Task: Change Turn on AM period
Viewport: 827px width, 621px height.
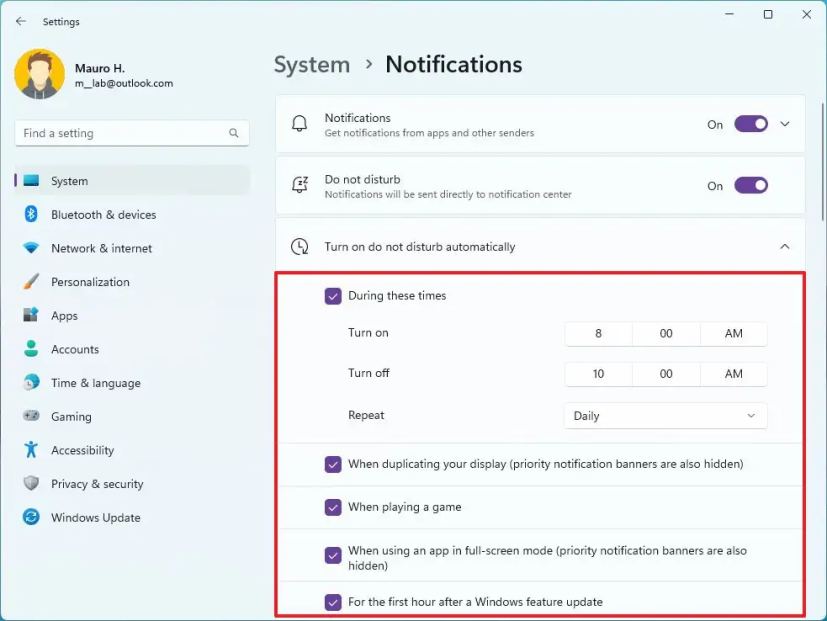Action: click(x=734, y=333)
